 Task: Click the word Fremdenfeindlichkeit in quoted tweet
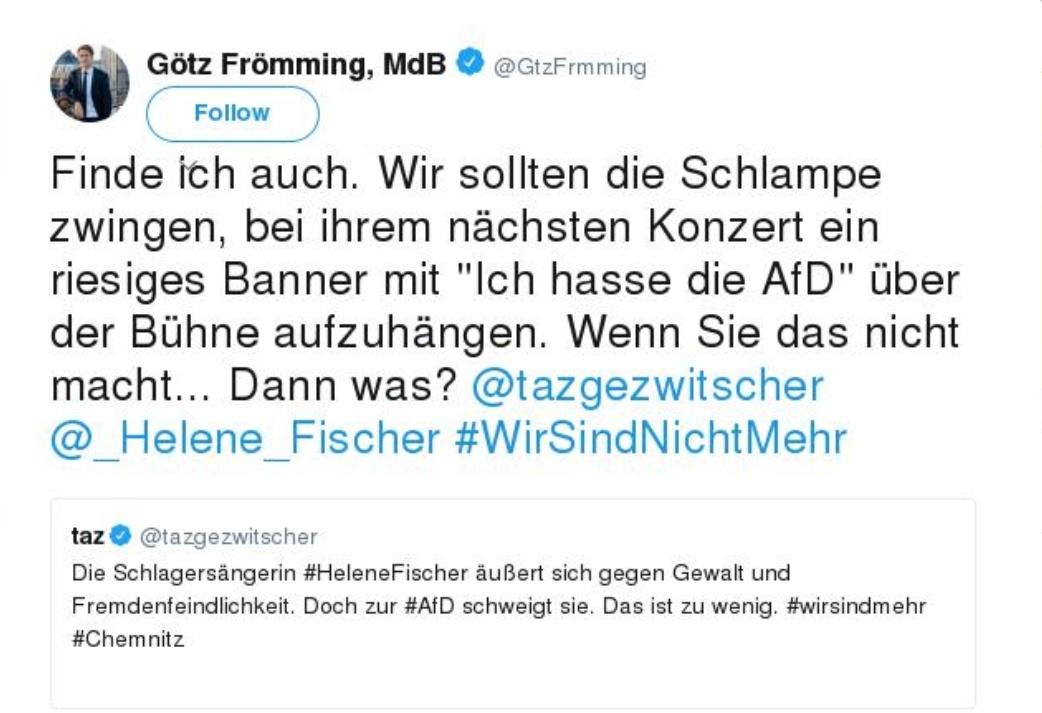[170, 607]
